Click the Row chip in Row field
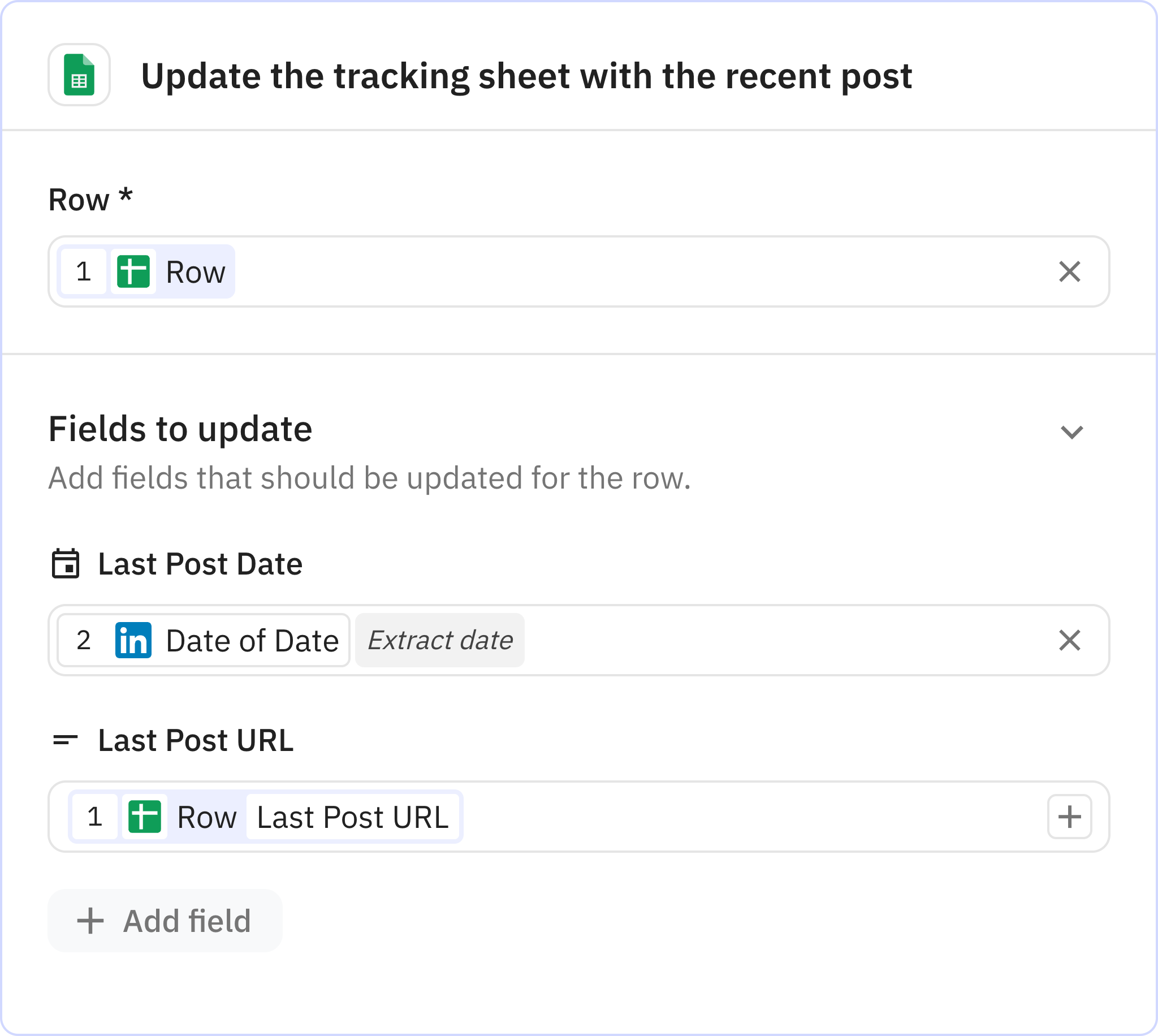1158x1036 pixels. point(195,271)
